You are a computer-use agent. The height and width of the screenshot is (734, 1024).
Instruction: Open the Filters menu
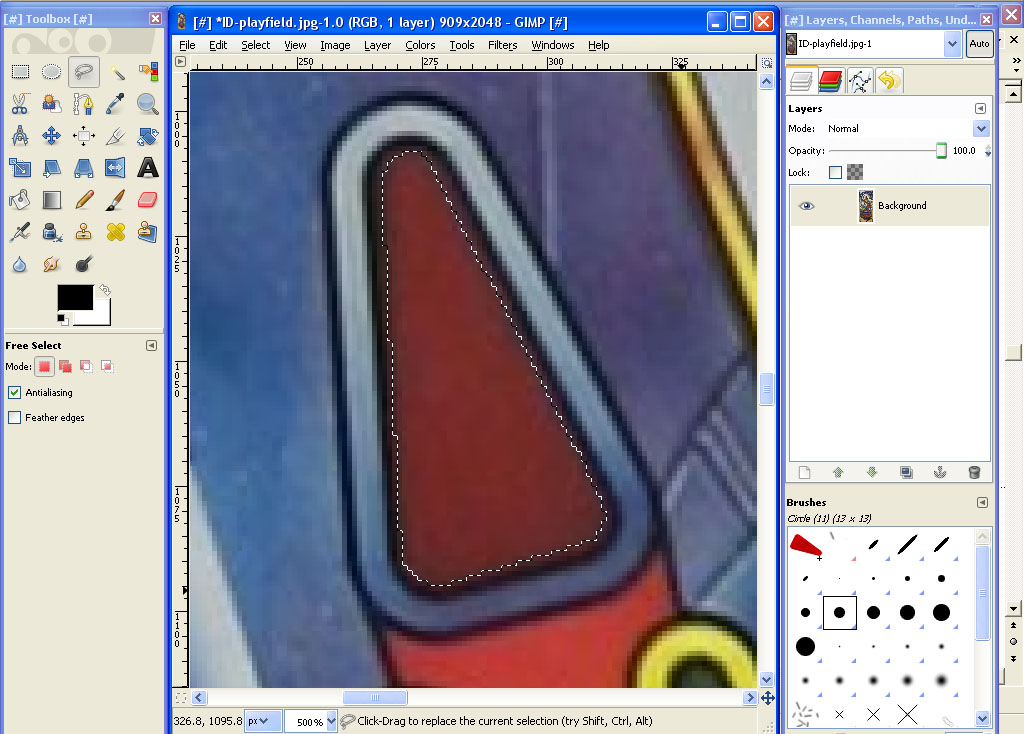pos(502,45)
